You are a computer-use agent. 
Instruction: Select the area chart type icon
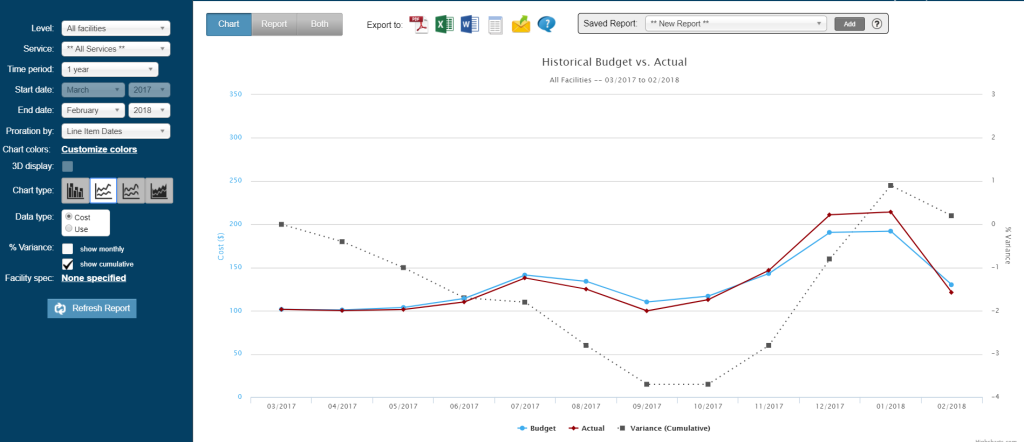click(x=159, y=191)
